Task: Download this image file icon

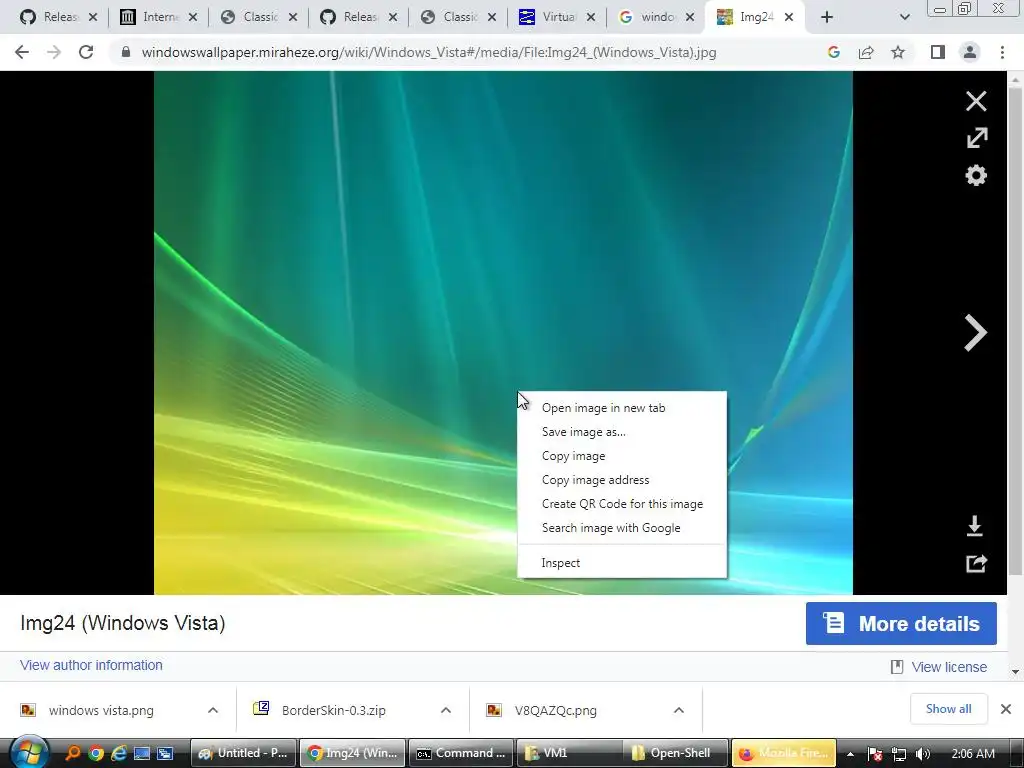Action: point(974,526)
